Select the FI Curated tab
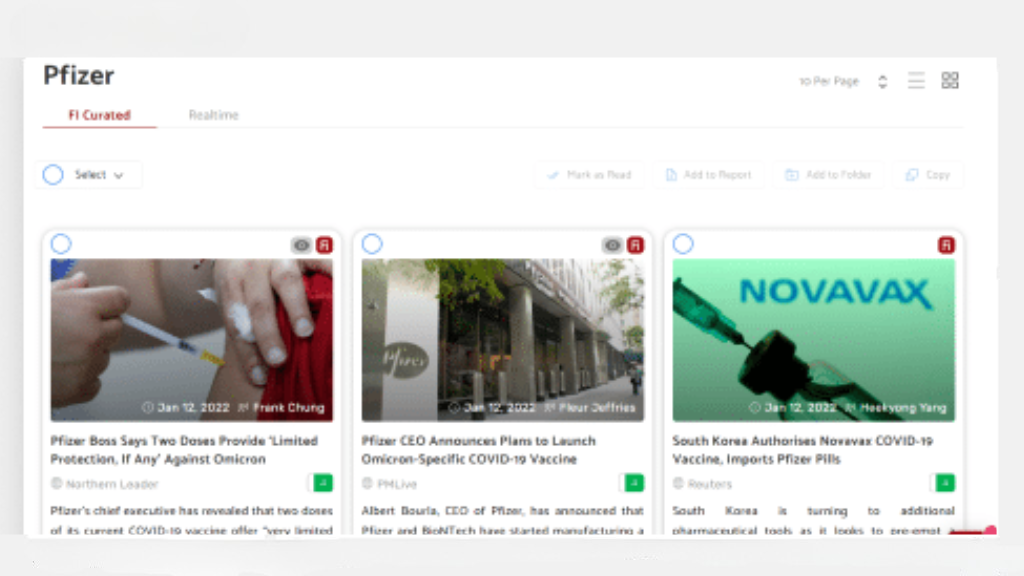Viewport: 1024px width, 576px height. pos(98,115)
